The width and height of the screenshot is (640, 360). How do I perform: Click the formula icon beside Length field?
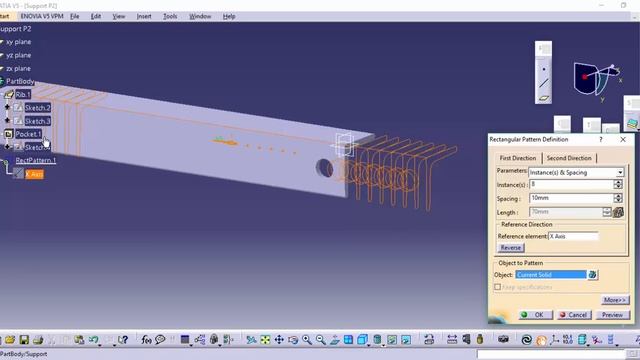(x=618, y=212)
